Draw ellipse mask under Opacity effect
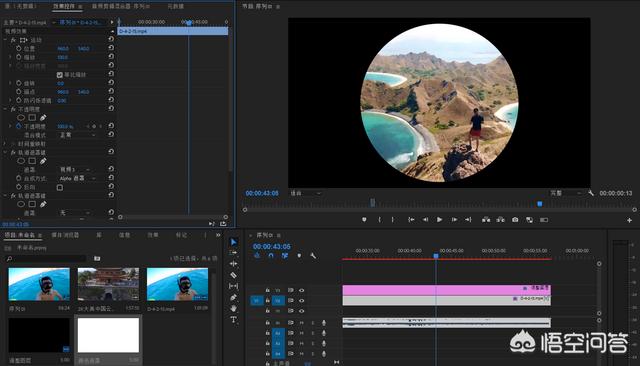The image size is (640, 366). [x=21, y=118]
